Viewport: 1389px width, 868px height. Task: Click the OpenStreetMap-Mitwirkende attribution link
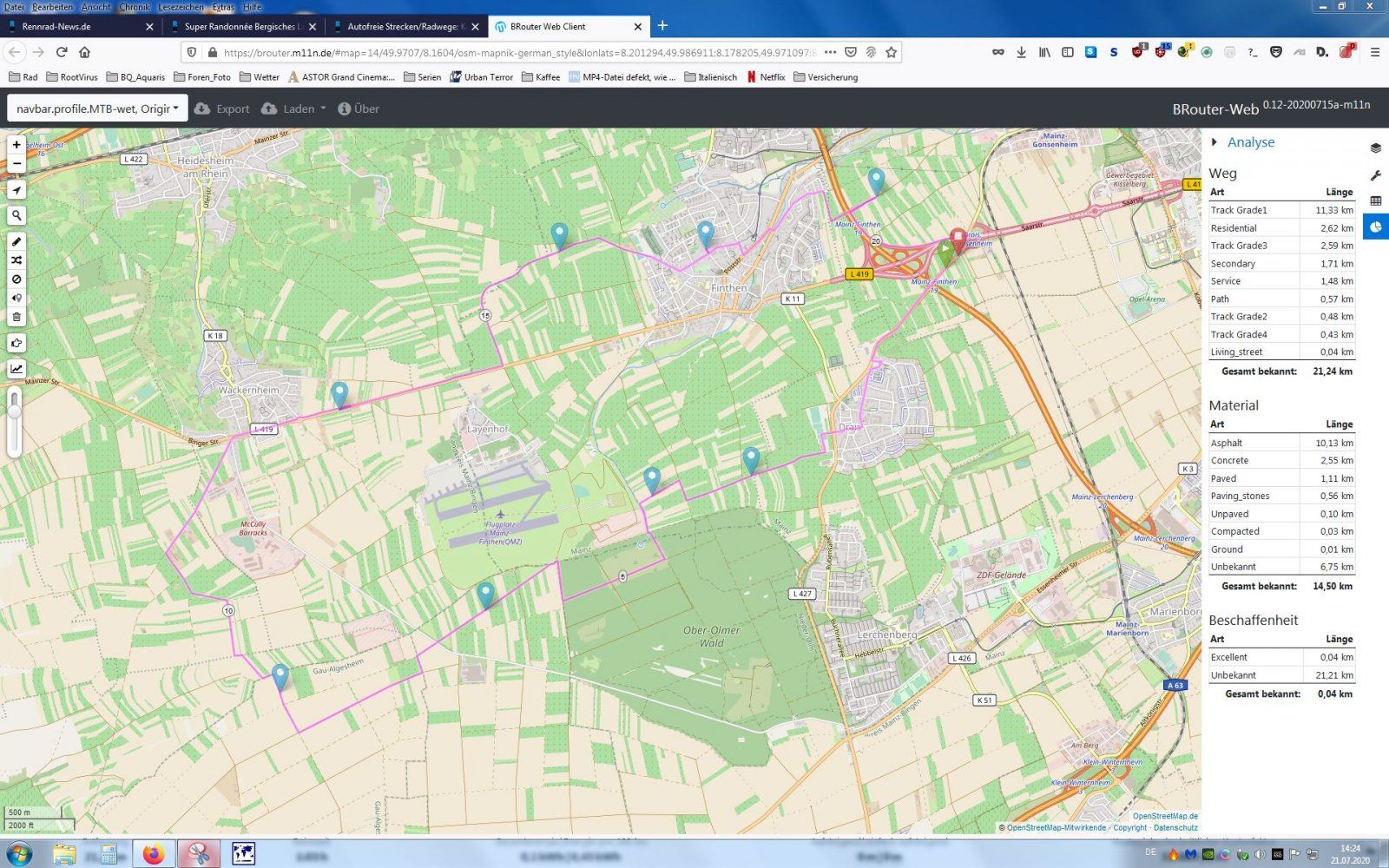tap(1057, 828)
